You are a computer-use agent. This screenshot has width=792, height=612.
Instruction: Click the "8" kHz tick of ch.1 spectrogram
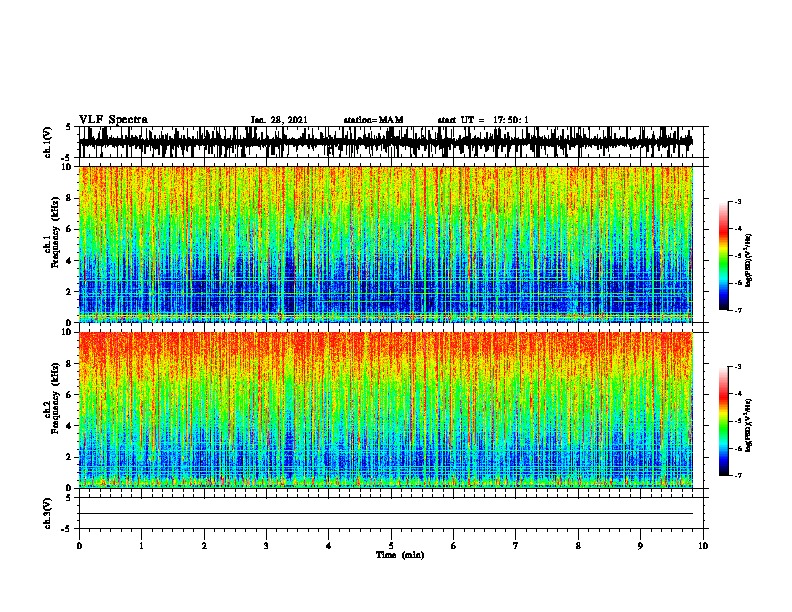pos(70,198)
